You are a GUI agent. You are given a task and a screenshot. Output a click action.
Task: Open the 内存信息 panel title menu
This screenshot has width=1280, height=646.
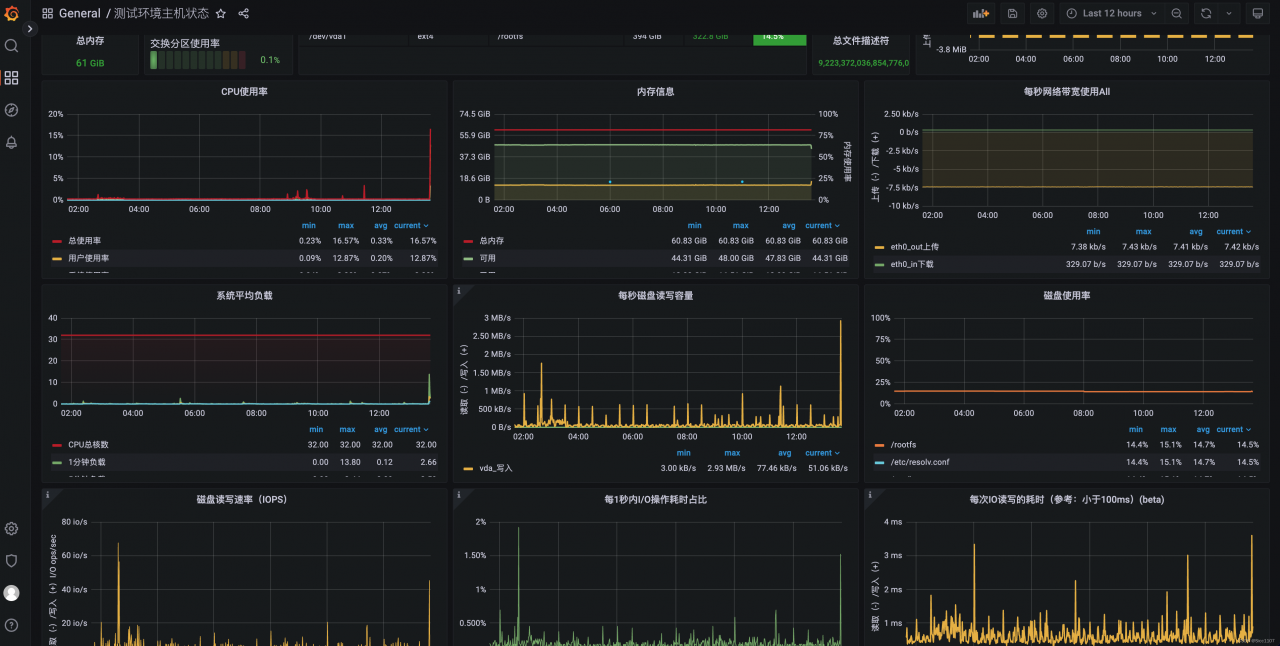pyautogui.click(x=656, y=91)
